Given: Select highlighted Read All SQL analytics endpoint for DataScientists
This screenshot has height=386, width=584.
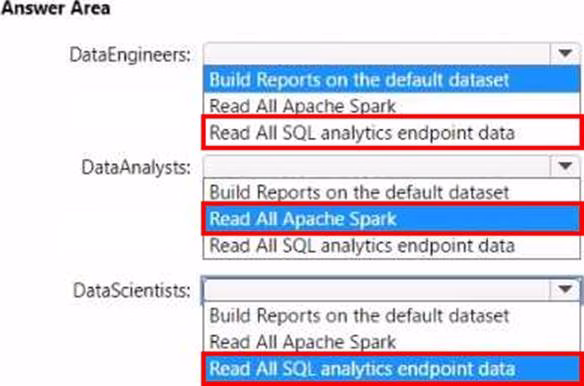Looking at the screenshot, I should point(391,369).
